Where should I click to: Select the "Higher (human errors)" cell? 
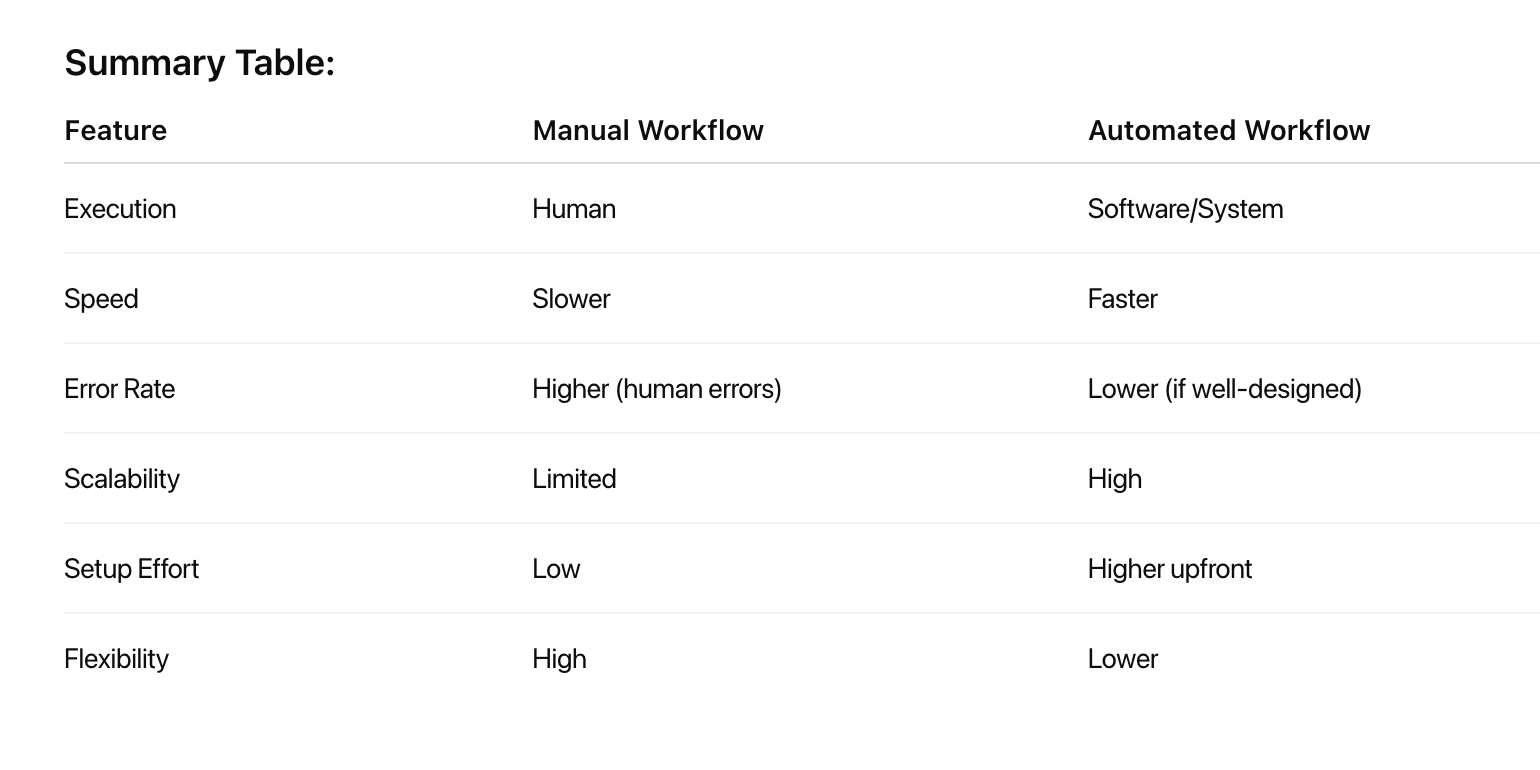[656, 389]
